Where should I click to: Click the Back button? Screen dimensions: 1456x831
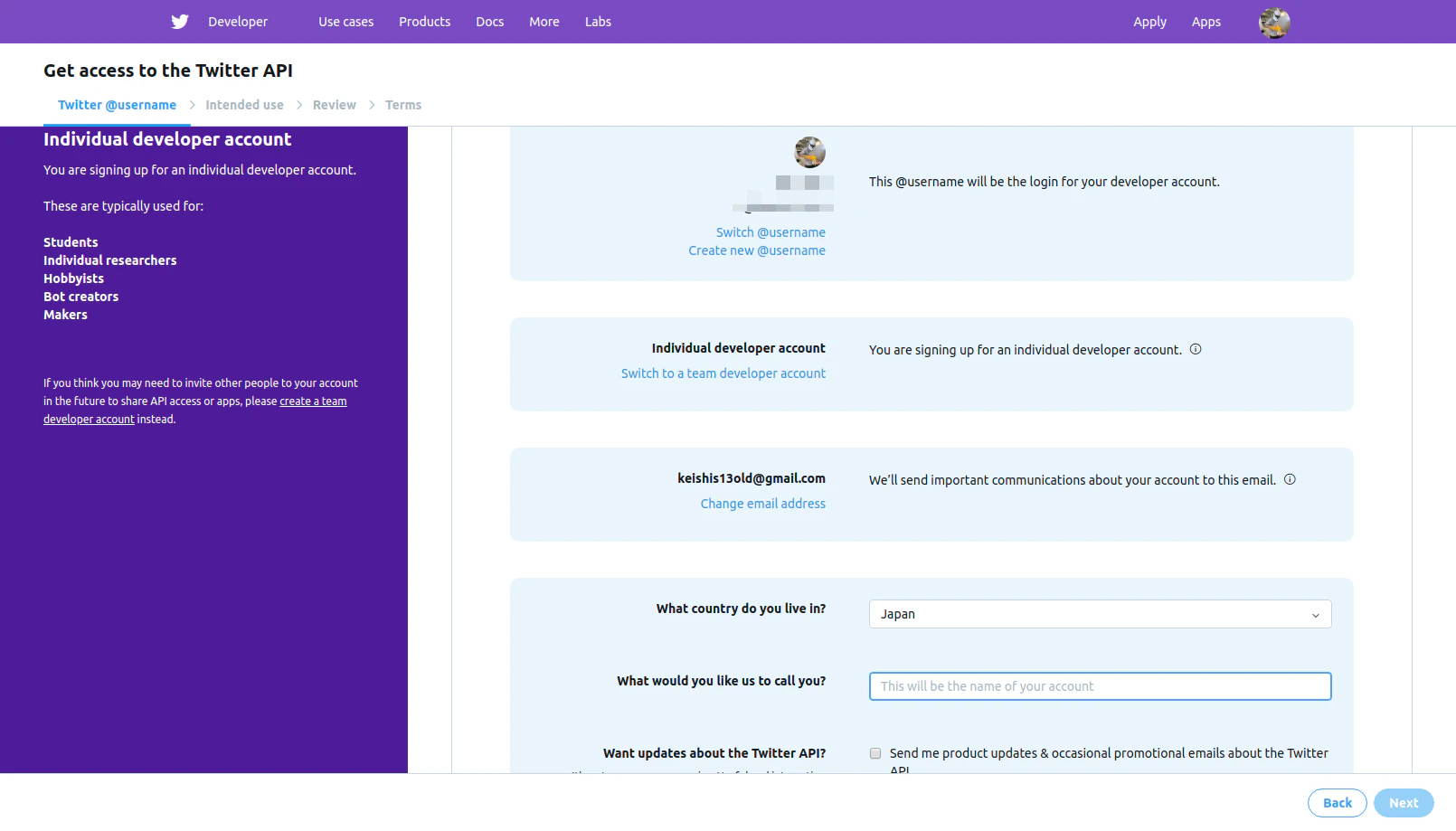(1337, 803)
